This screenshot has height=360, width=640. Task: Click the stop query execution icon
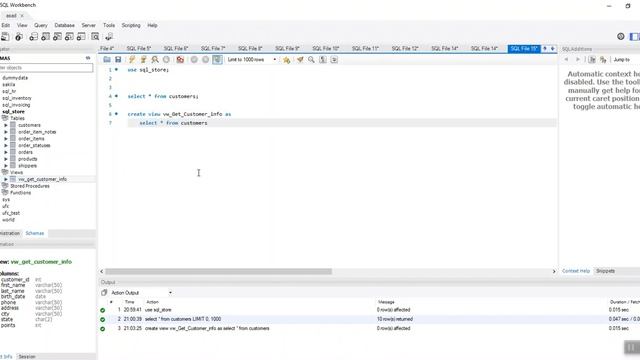(x=166, y=60)
